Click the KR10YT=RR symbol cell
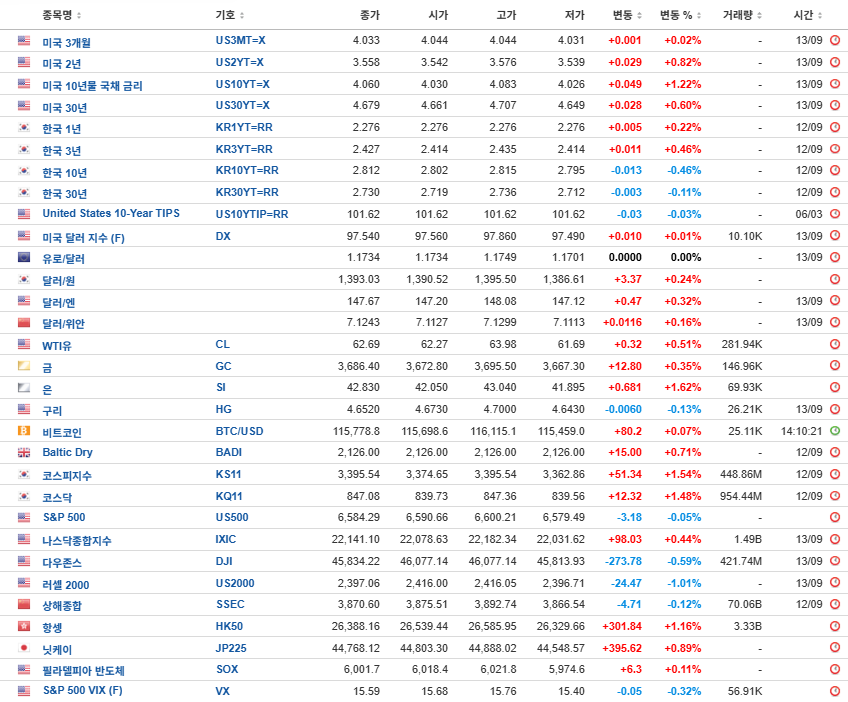Image resolution: width=848 pixels, height=702 pixels. tap(247, 170)
